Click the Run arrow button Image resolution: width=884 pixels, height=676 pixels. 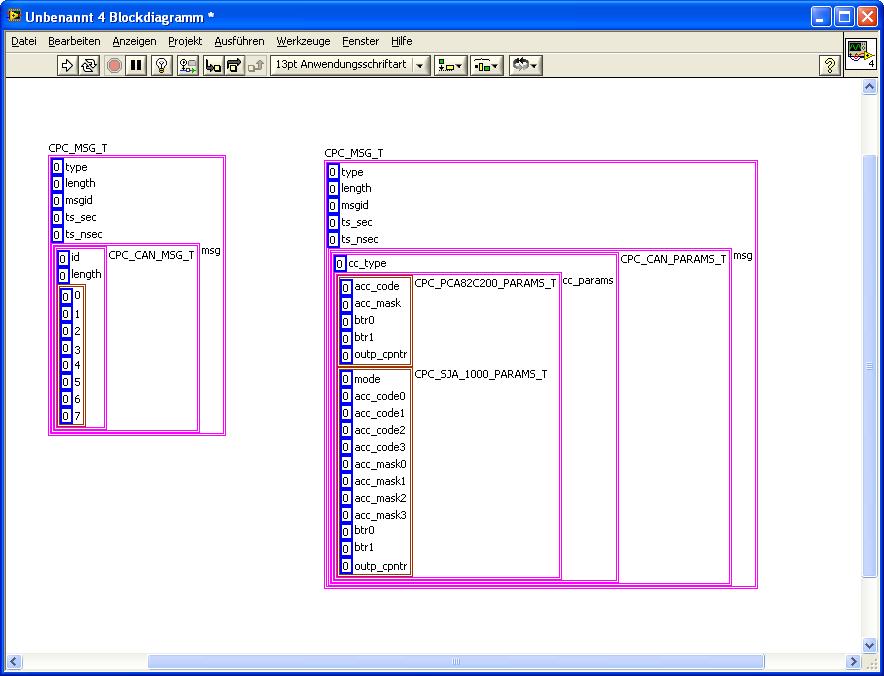tap(68, 65)
